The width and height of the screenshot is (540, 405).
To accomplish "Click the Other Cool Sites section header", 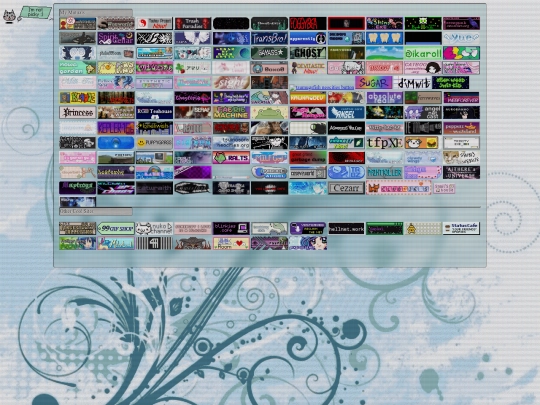I will tap(96, 211).
